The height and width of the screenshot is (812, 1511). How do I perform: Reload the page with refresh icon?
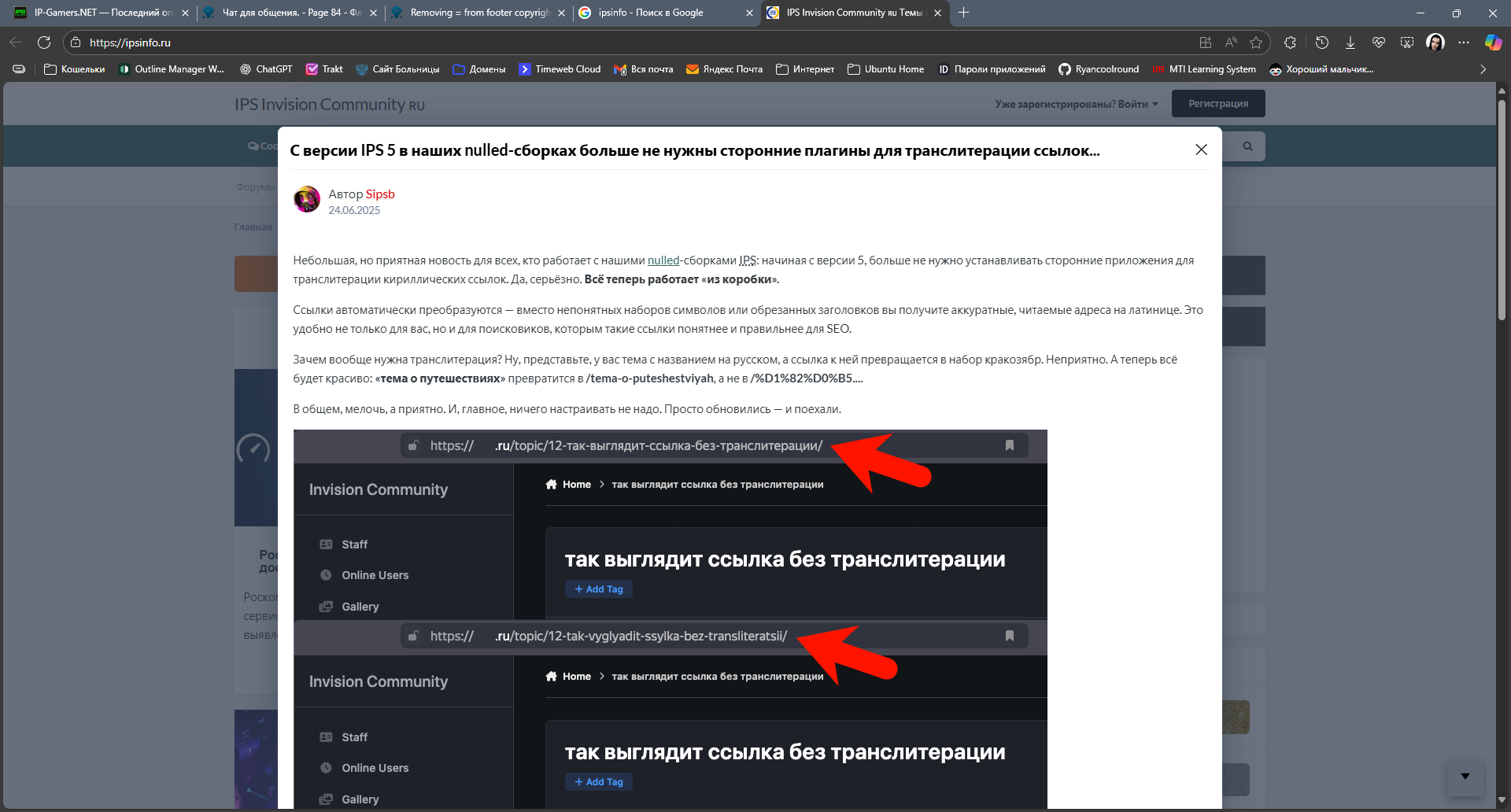click(44, 42)
